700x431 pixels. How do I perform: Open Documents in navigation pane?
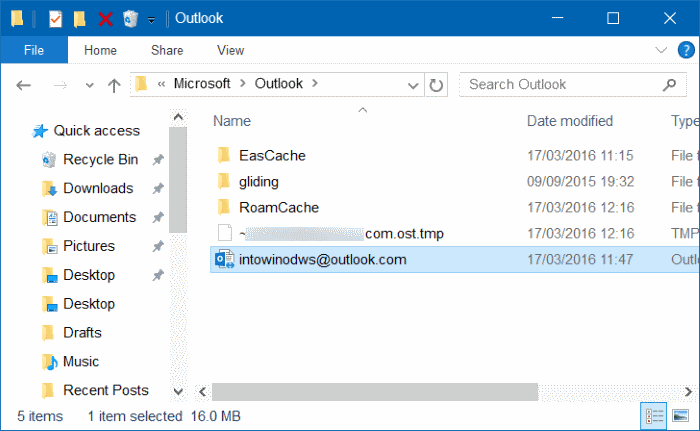100,217
